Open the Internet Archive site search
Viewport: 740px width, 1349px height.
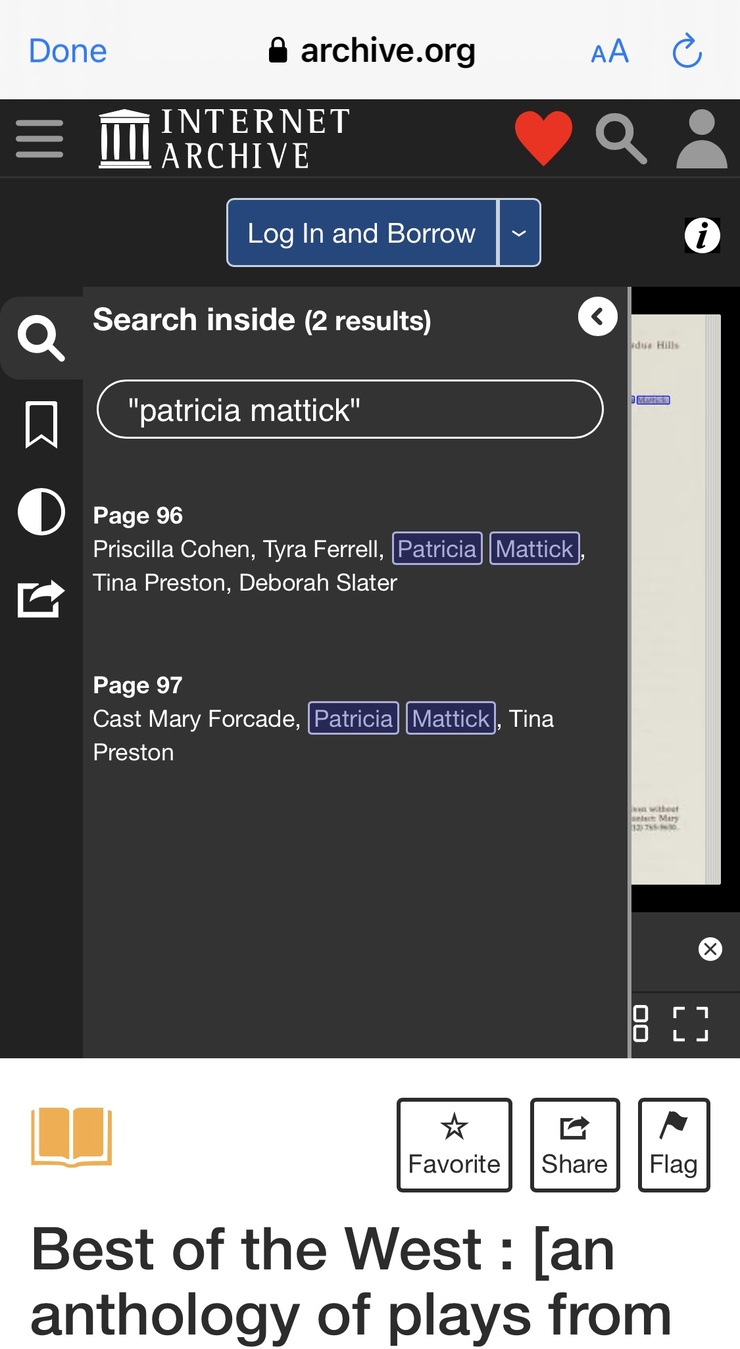[x=621, y=138]
